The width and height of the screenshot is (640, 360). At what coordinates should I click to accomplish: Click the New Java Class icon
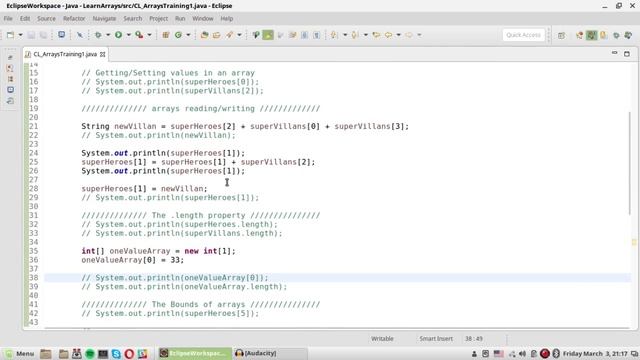pos(178,35)
